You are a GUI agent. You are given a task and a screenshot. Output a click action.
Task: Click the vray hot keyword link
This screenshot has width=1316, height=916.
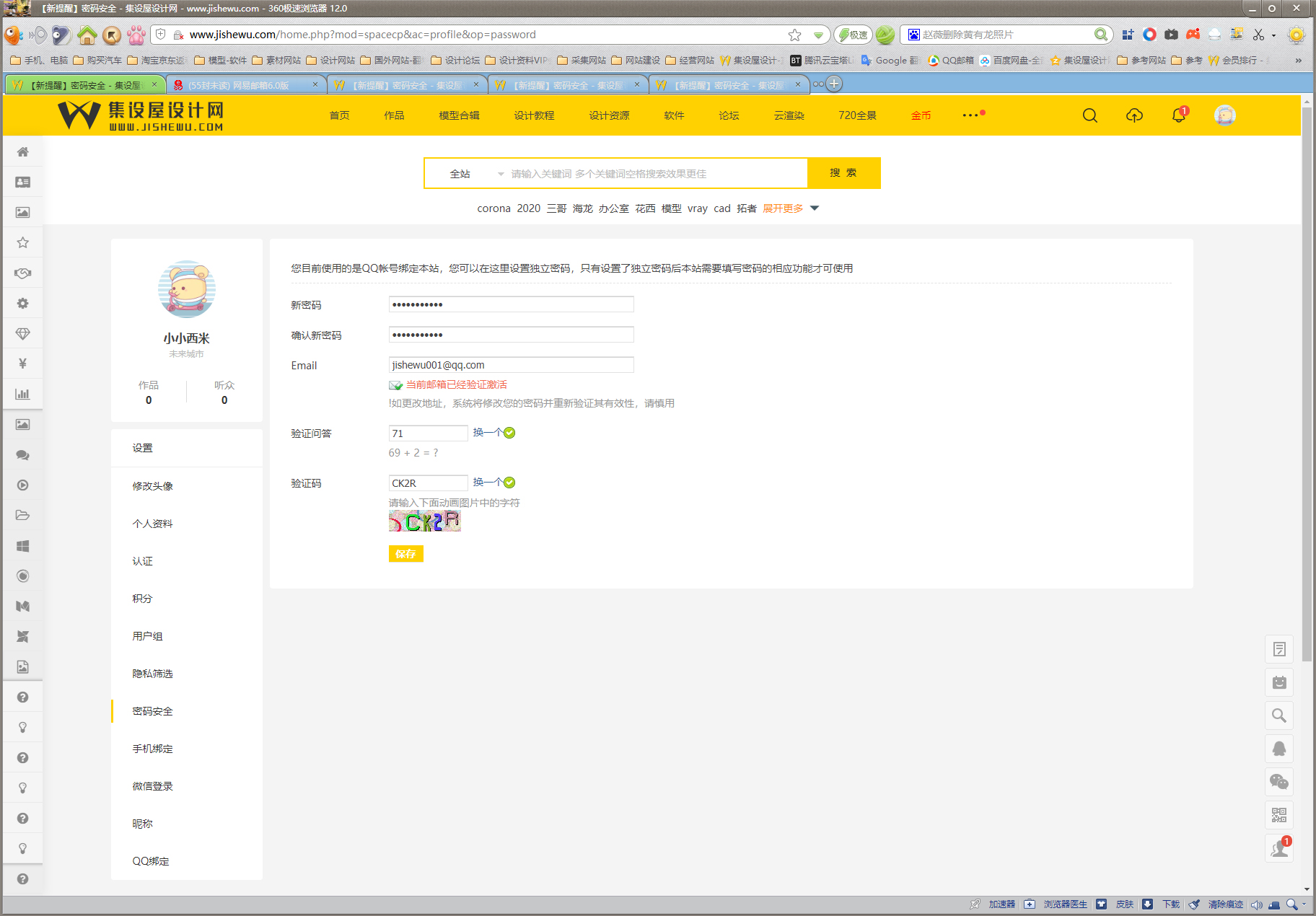(x=697, y=208)
